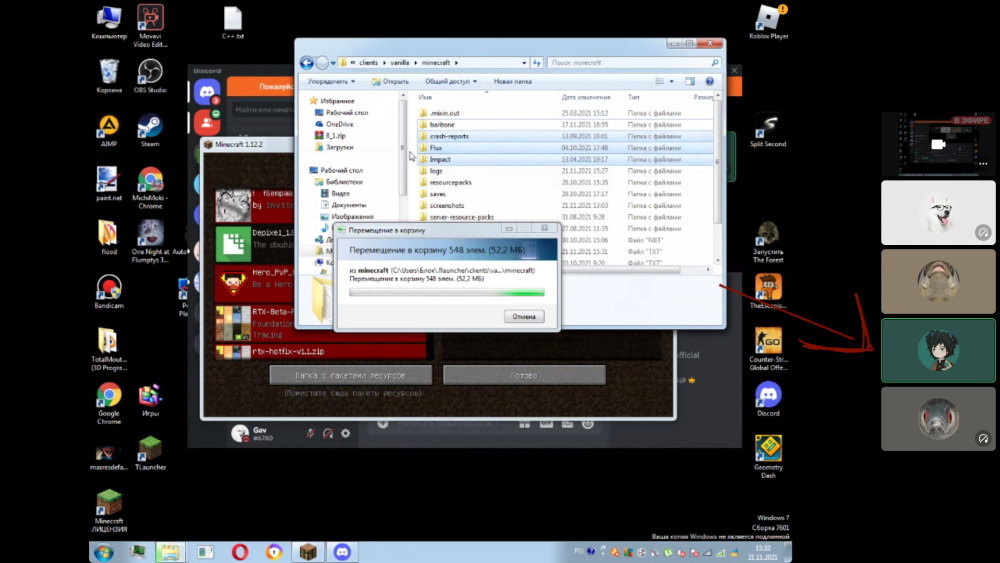Open C++.txt file on desktop
The image size is (1000, 563).
[x=233, y=23]
